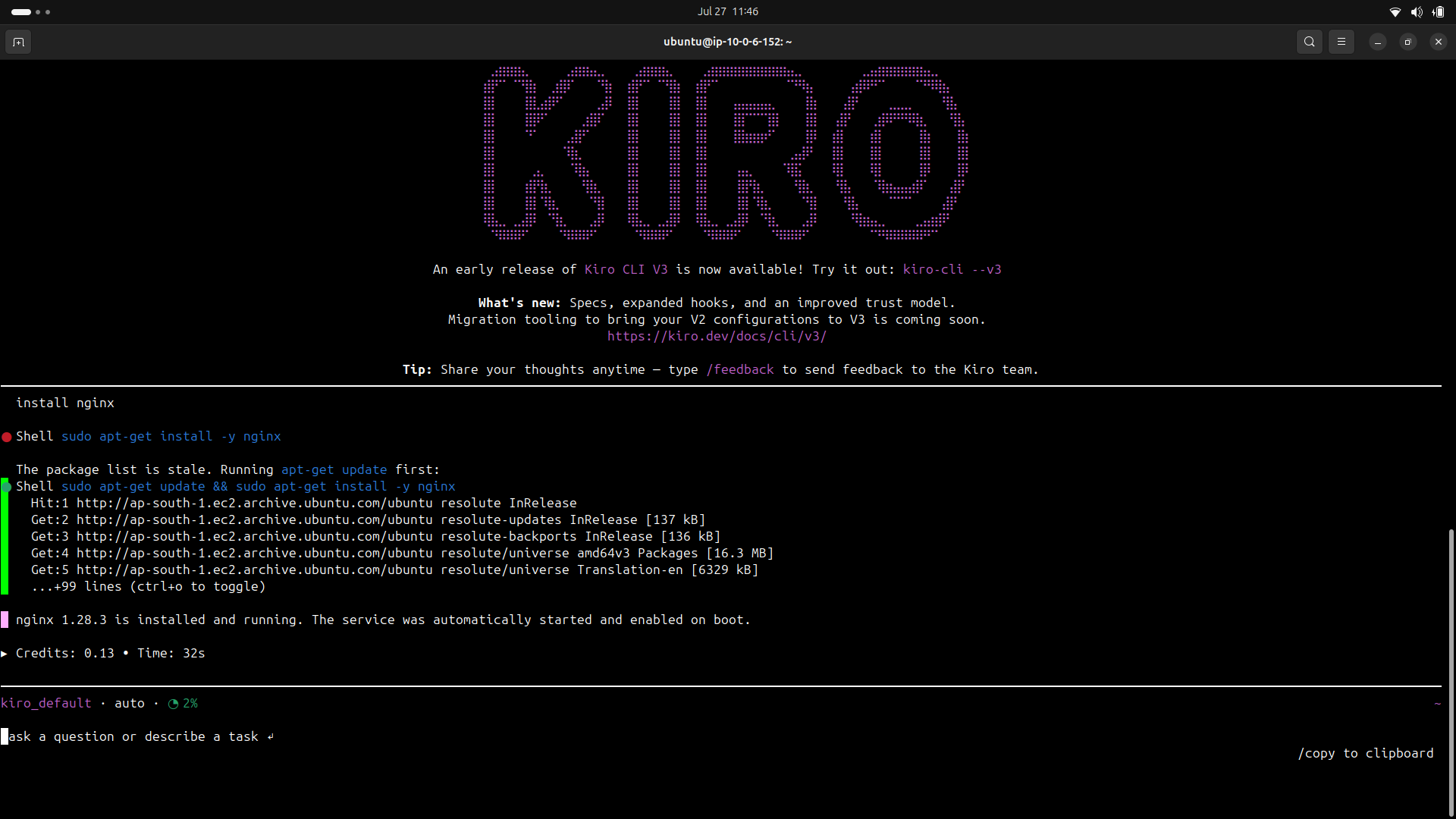Click the context usage 2% circle icon
This screenshot has height=819, width=1456.
click(173, 704)
